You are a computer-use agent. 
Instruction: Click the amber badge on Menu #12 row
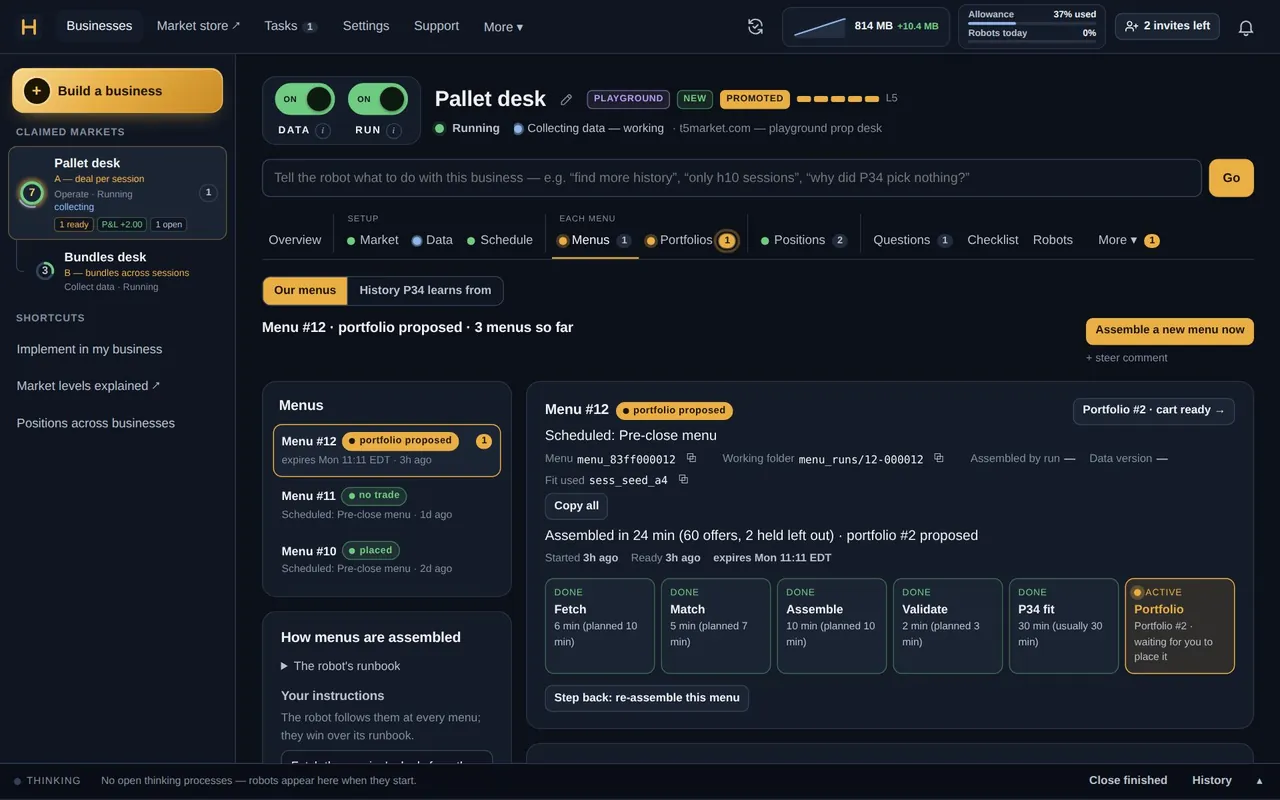484,441
